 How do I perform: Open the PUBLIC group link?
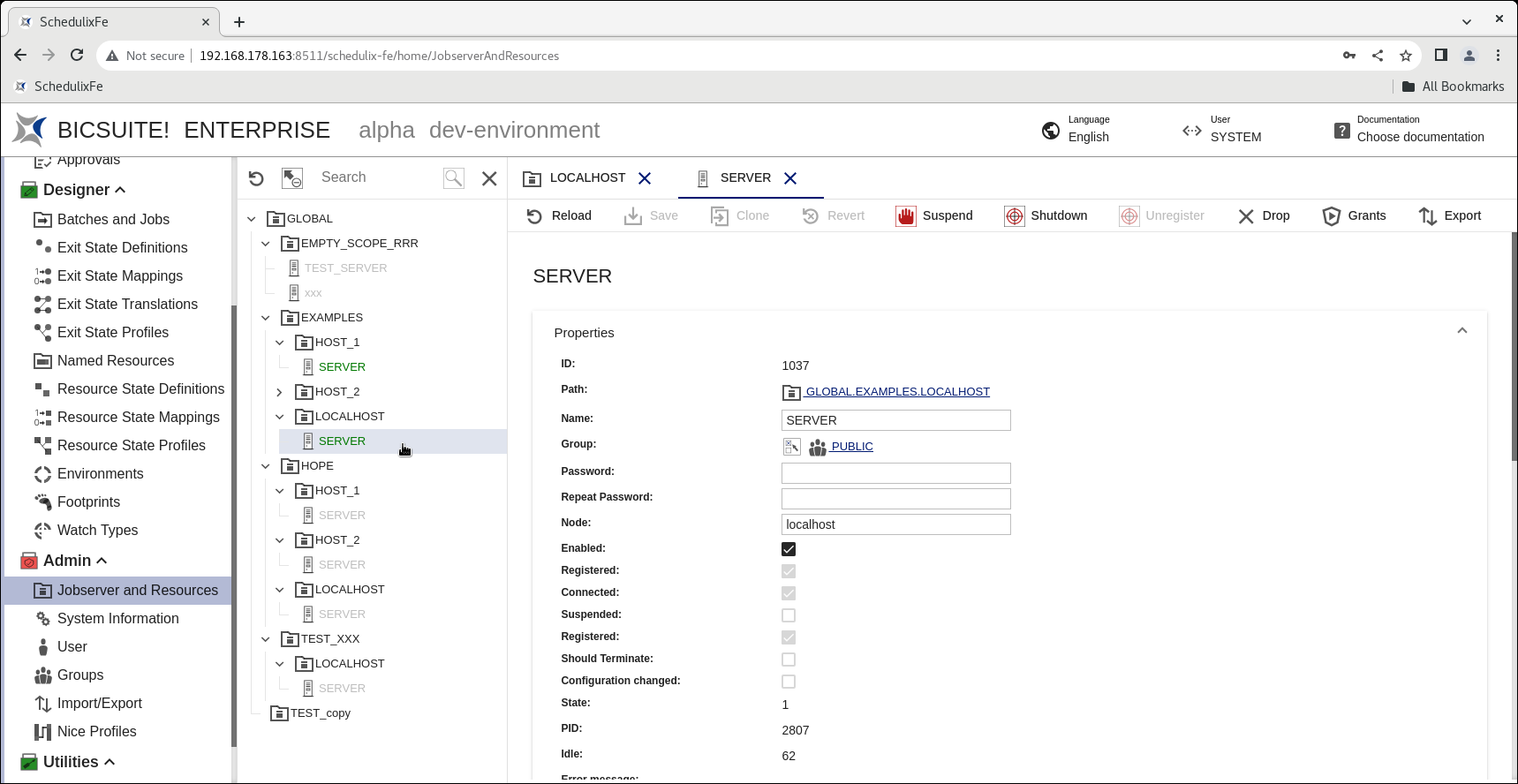click(x=851, y=447)
